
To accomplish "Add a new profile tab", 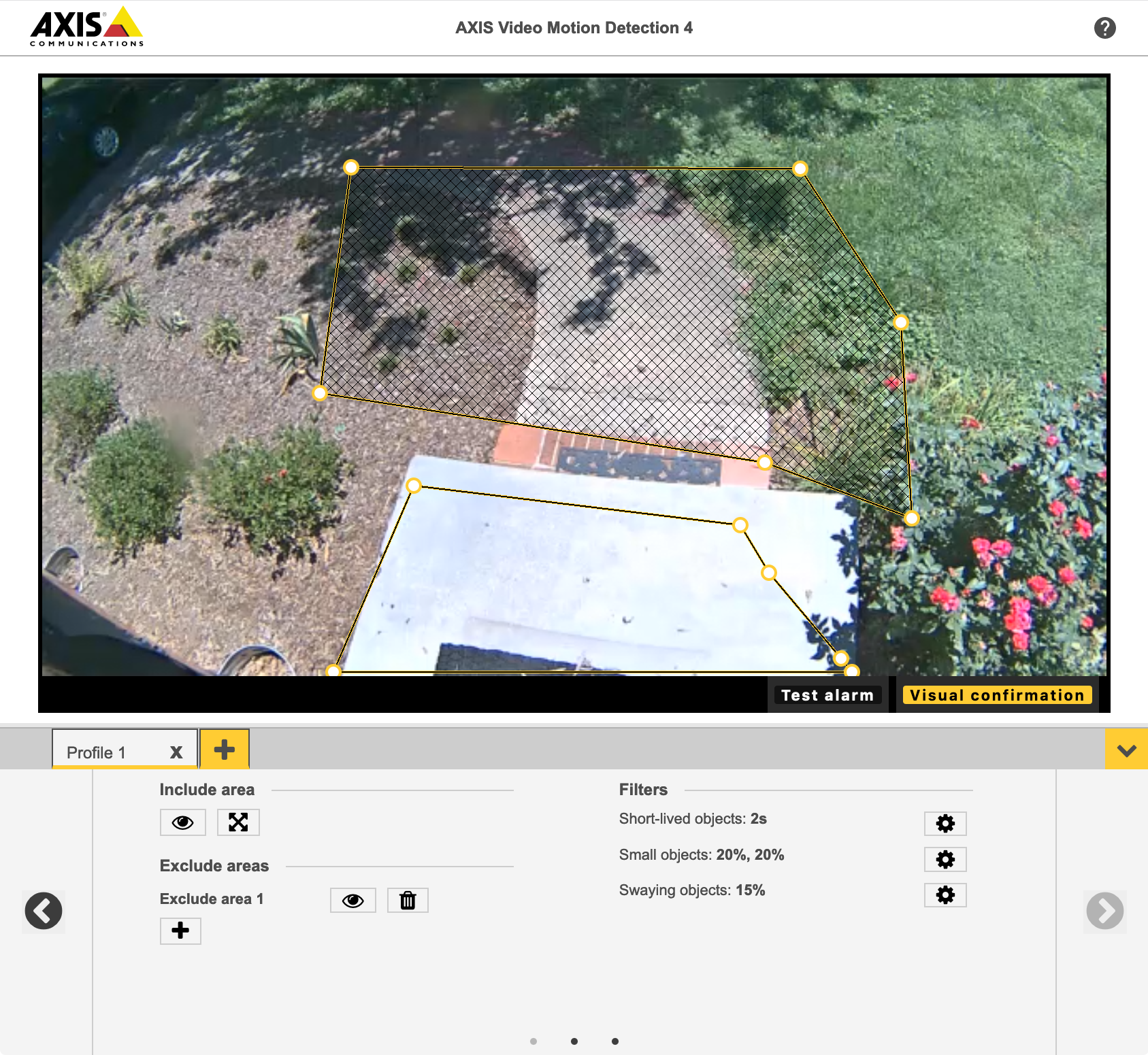I will pos(225,750).
